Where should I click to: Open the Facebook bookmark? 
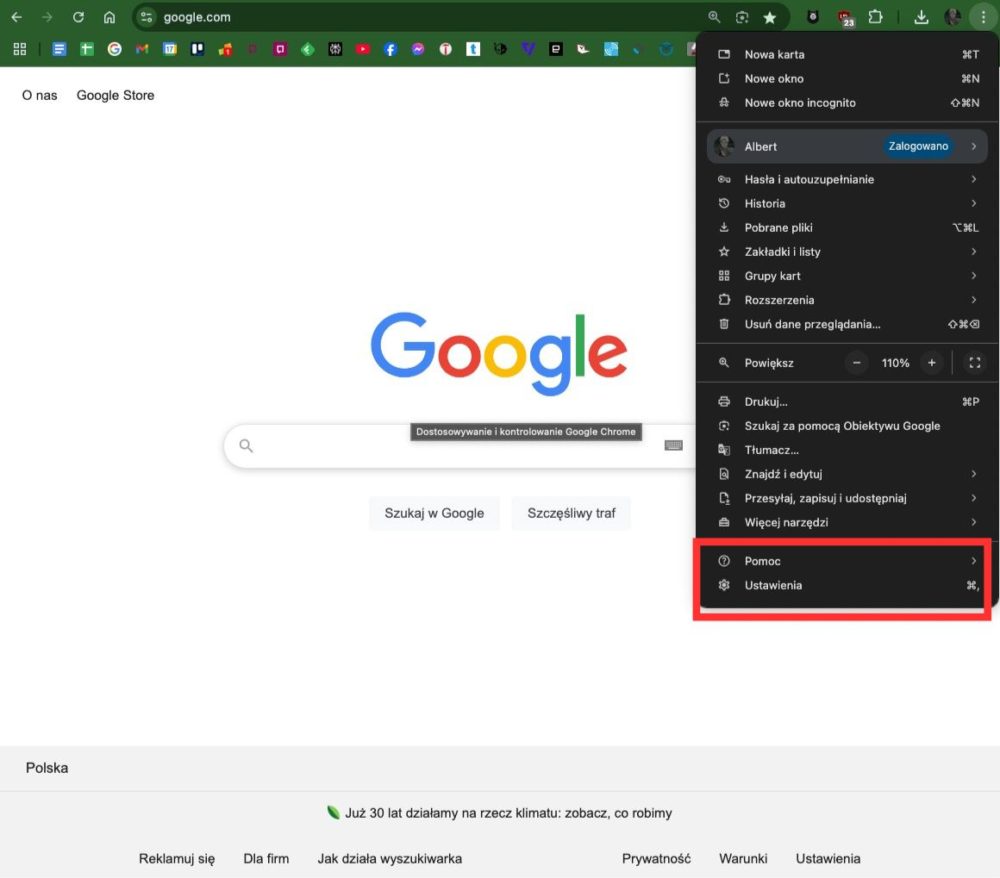click(x=390, y=49)
